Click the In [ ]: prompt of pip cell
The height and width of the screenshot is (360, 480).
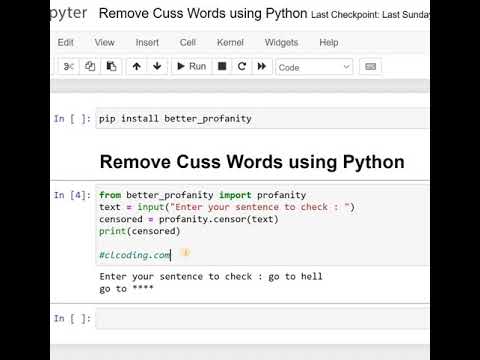coord(72,118)
